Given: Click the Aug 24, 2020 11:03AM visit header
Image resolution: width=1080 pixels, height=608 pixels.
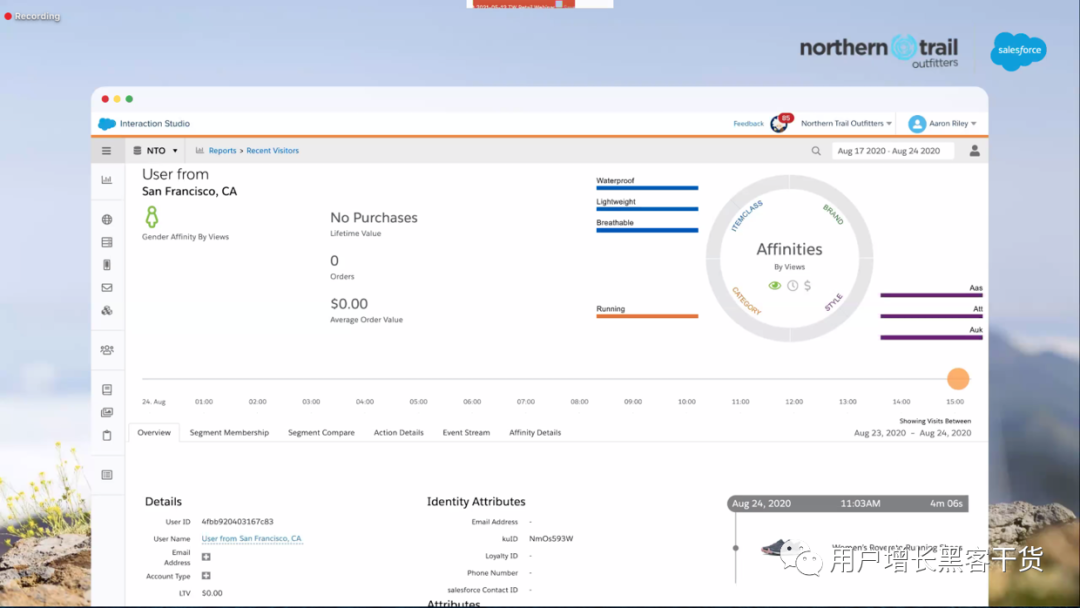Looking at the screenshot, I should [x=848, y=503].
